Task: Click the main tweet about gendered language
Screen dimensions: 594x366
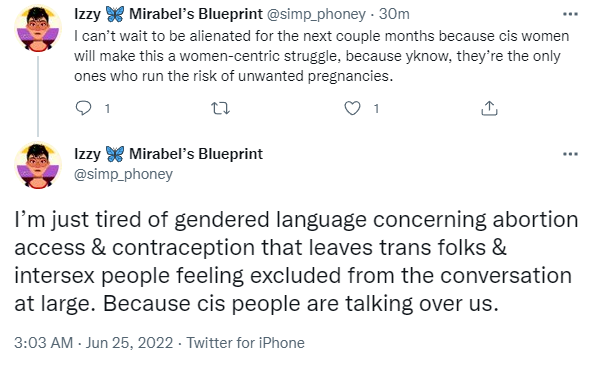Action: [x=296, y=261]
